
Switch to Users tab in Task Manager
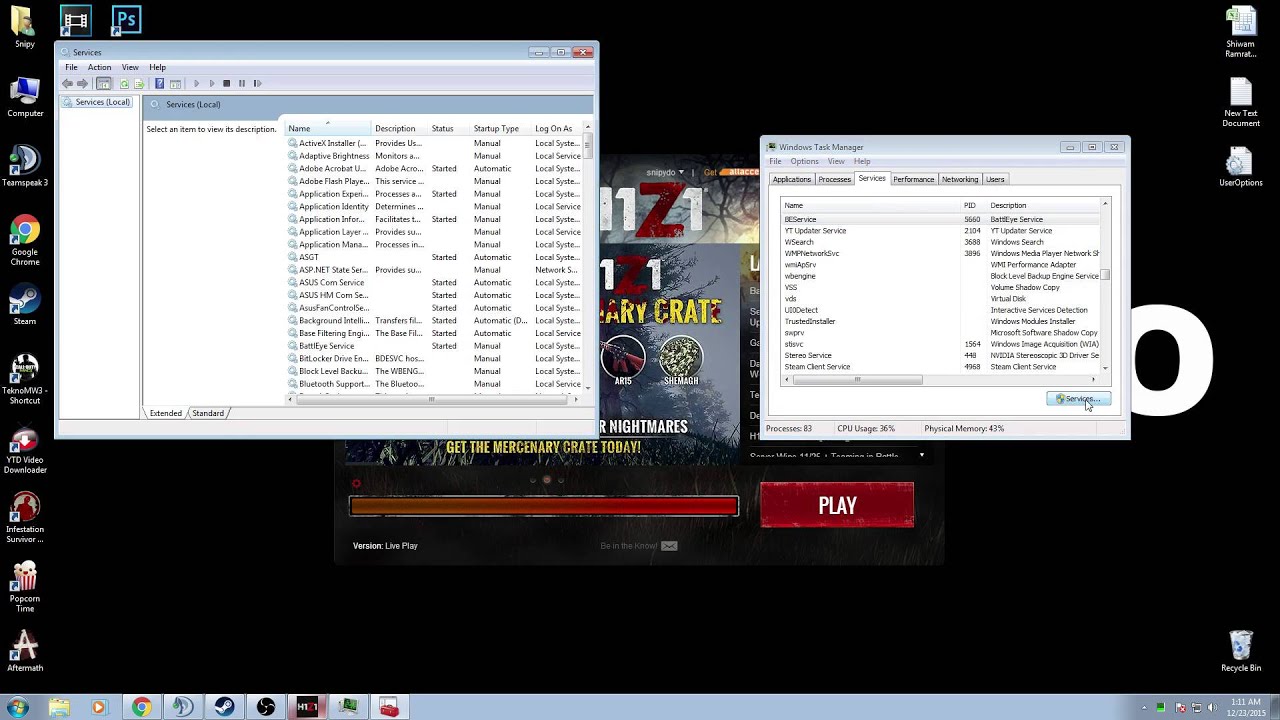(995, 179)
